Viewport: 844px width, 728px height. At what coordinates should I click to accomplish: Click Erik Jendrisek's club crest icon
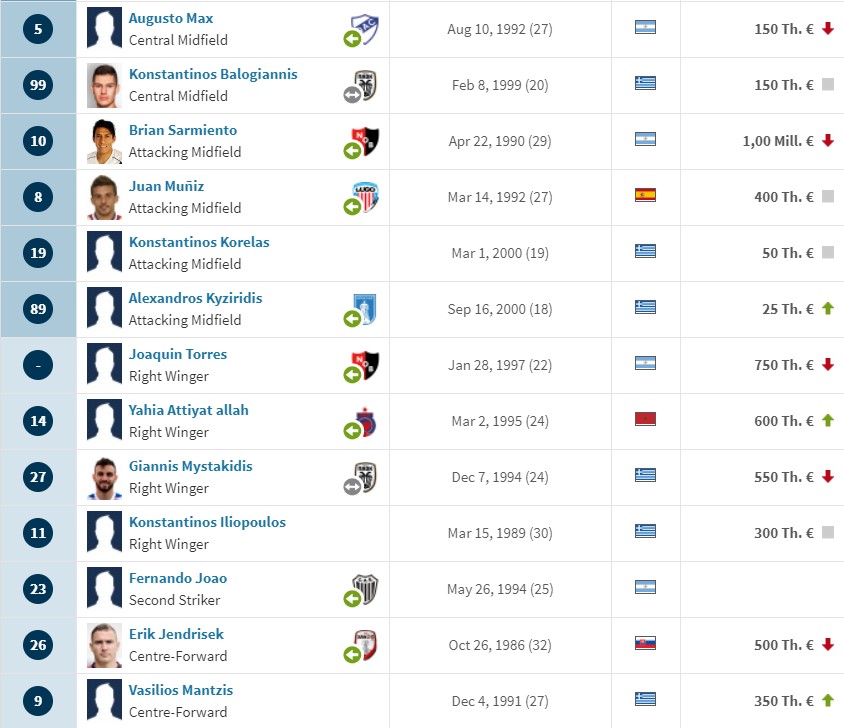point(365,645)
